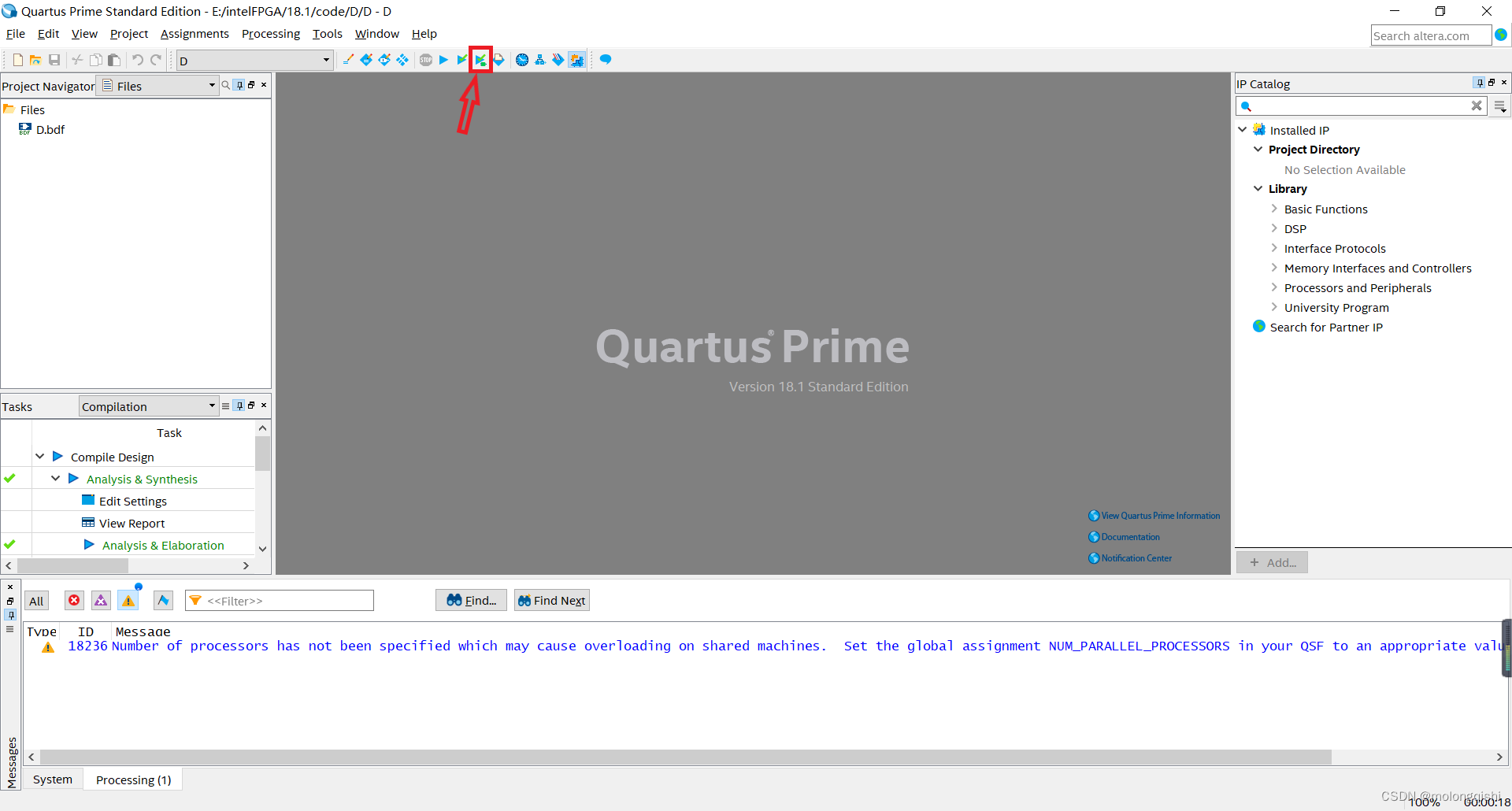Toggle display of error messages in Messages panel

pos(73,600)
